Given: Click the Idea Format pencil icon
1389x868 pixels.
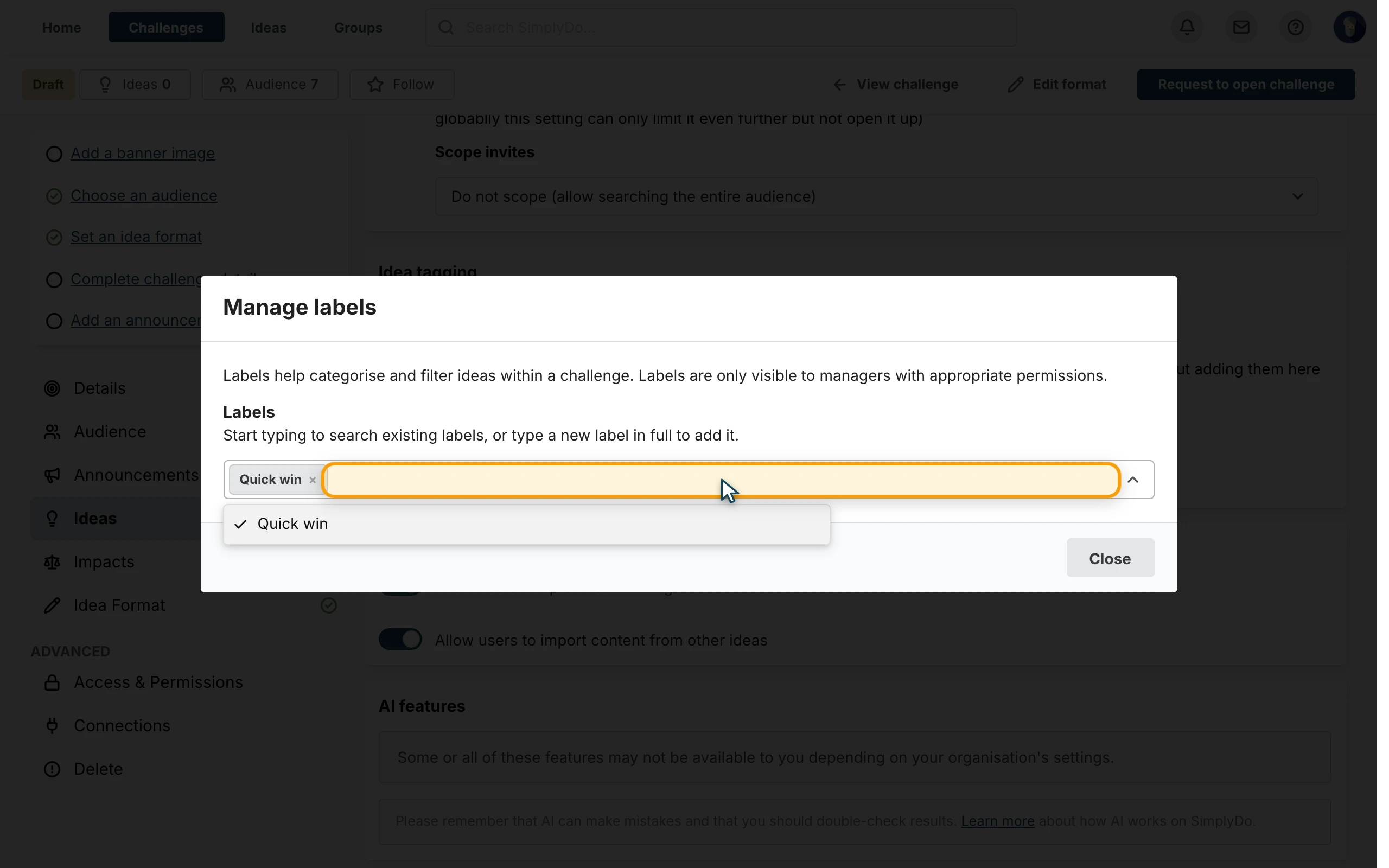Looking at the screenshot, I should coord(52,605).
